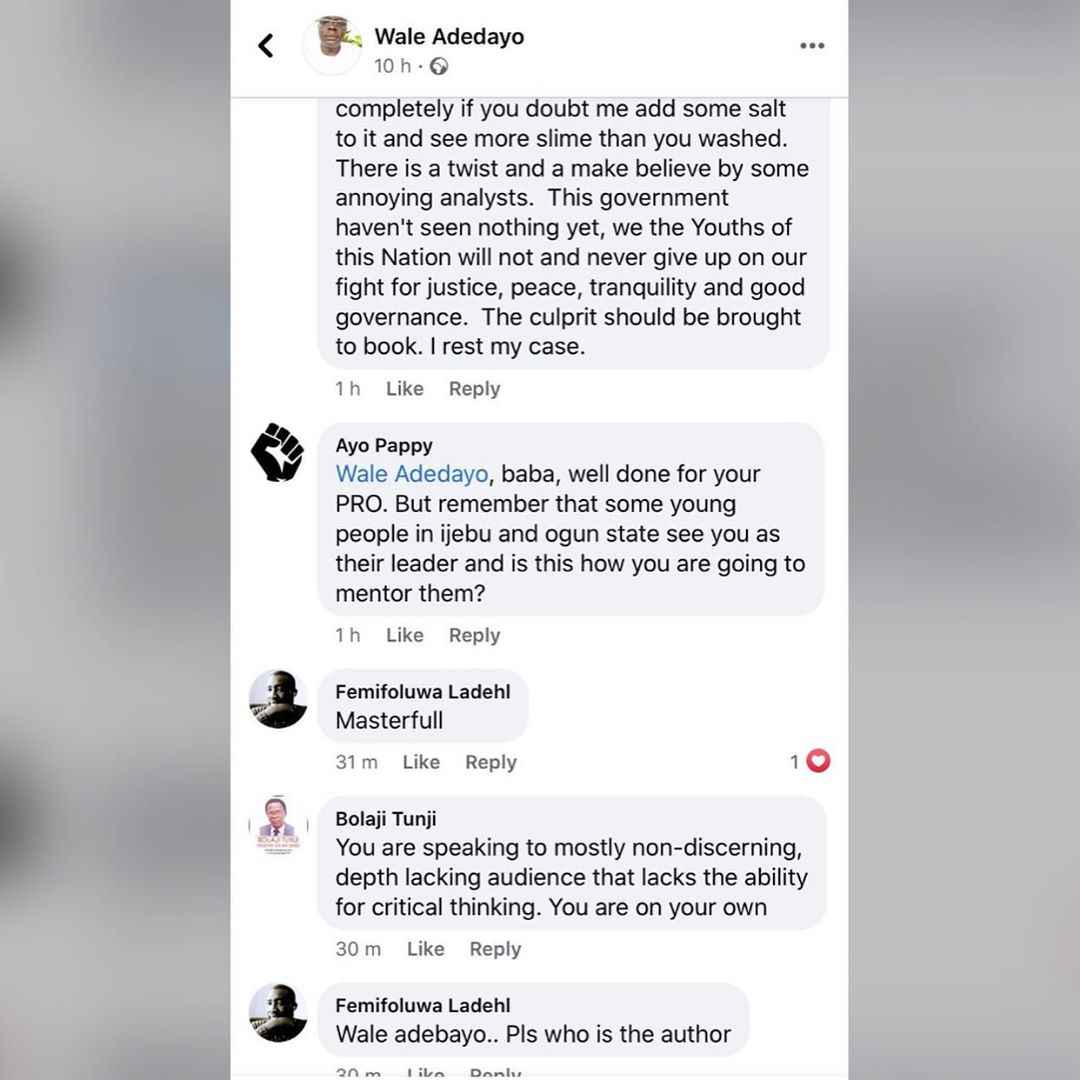Screen dimensions: 1080x1080
Task: Reply to Bolaji Tunji's comment
Action: coord(495,948)
